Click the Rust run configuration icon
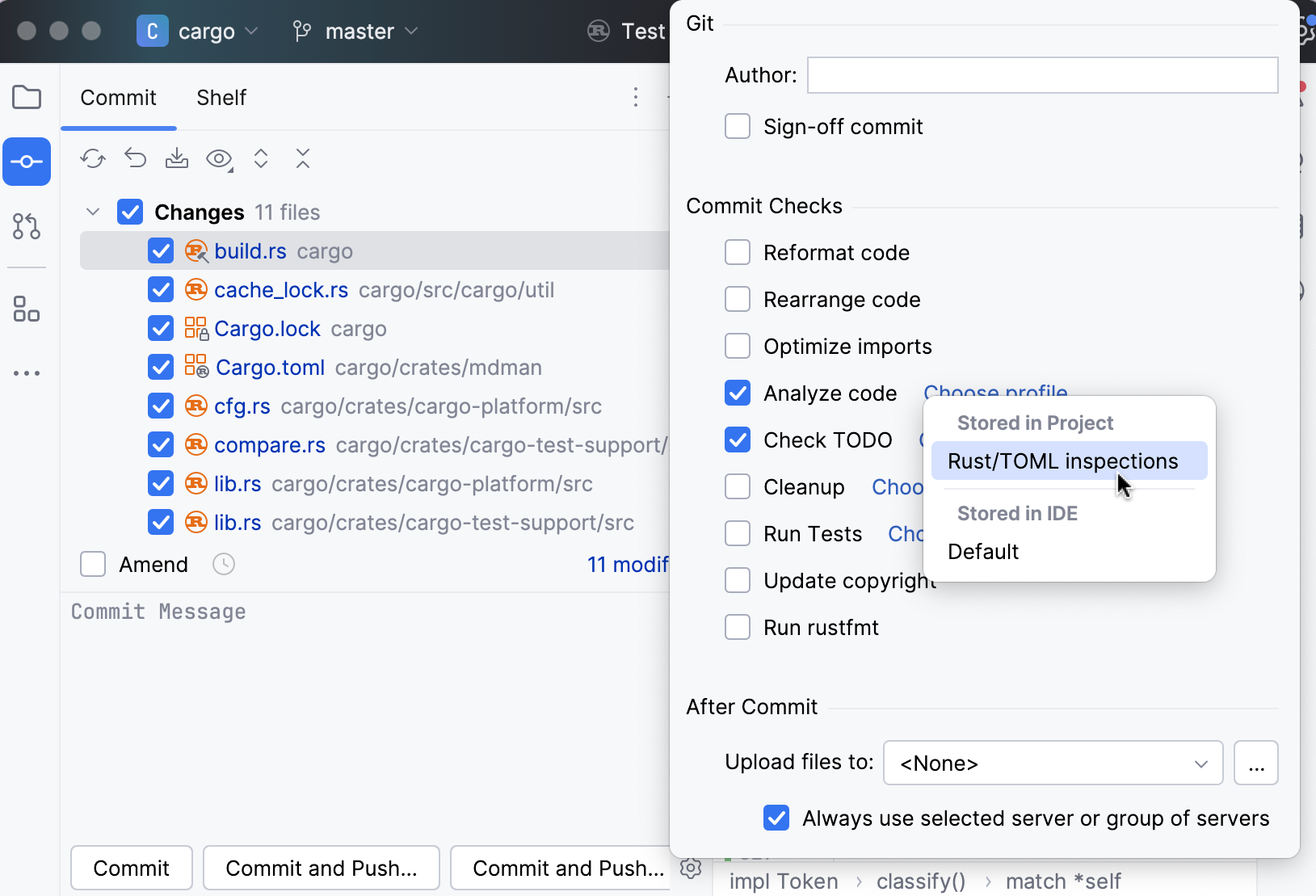Image resolution: width=1316 pixels, height=896 pixels. [x=599, y=32]
